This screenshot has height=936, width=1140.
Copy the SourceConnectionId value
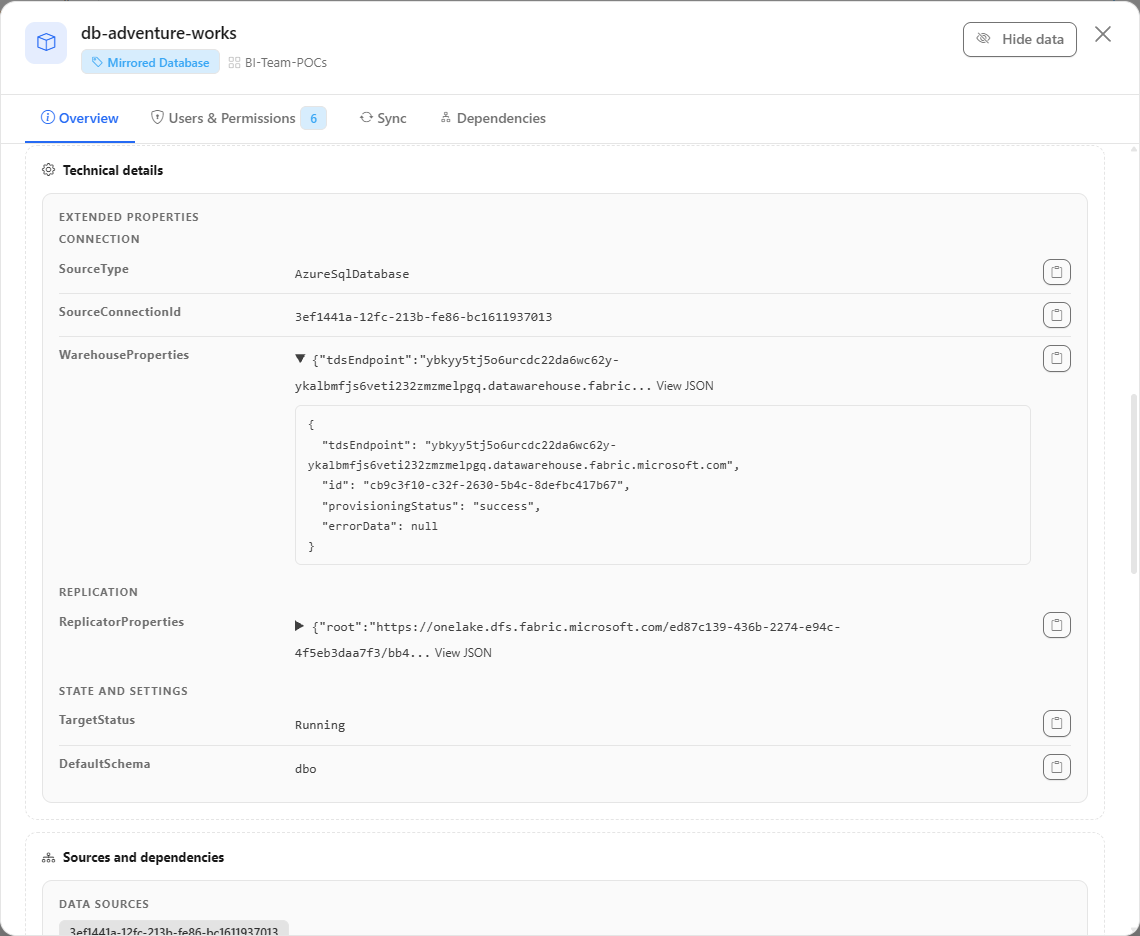tap(1056, 315)
